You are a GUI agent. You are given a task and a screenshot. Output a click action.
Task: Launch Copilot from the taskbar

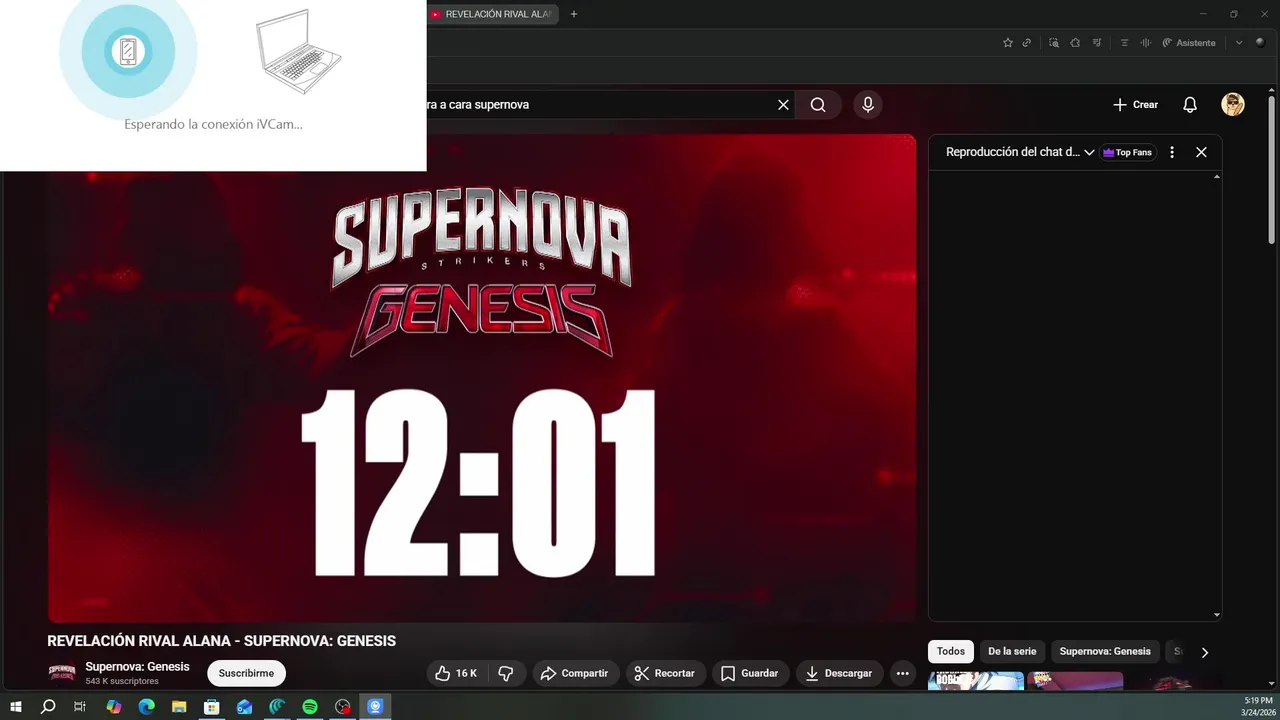tap(114, 707)
